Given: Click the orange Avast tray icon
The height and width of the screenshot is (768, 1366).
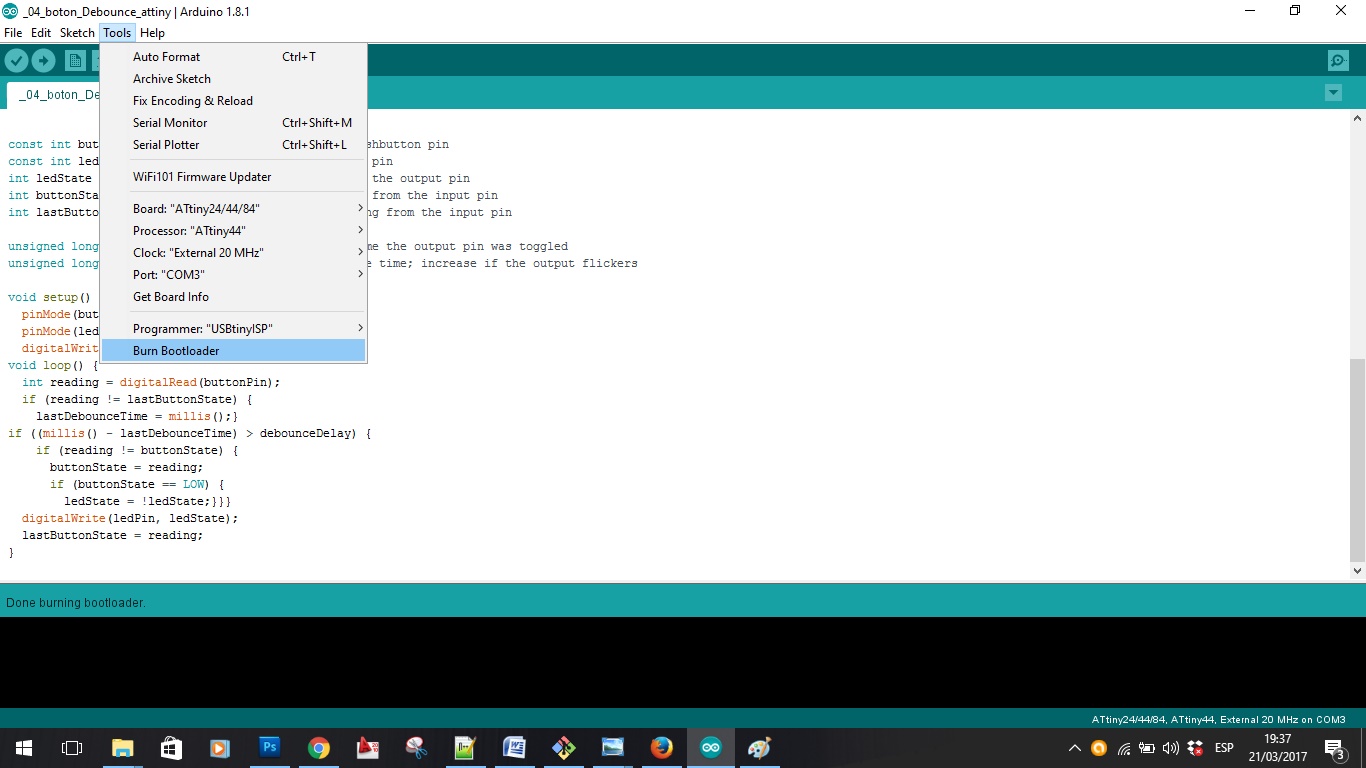Looking at the screenshot, I should (x=1099, y=748).
